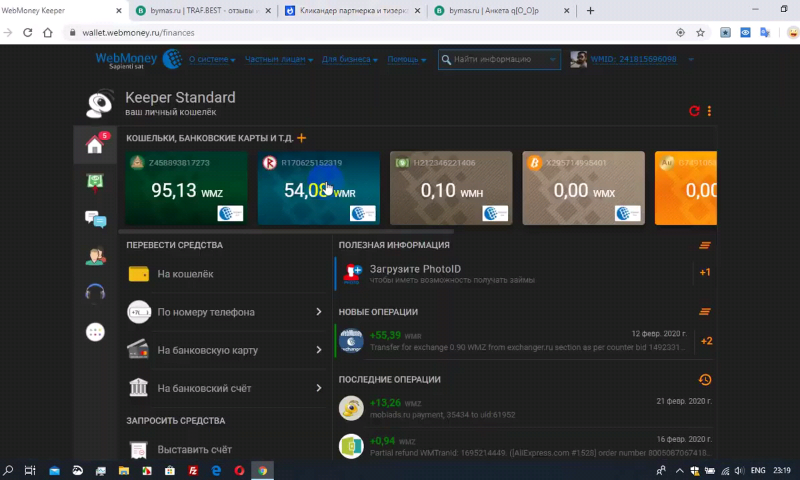The height and width of the screenshot is (480, 800).
Task: Open the home icon in the sidebar
Action: (95, 146)
